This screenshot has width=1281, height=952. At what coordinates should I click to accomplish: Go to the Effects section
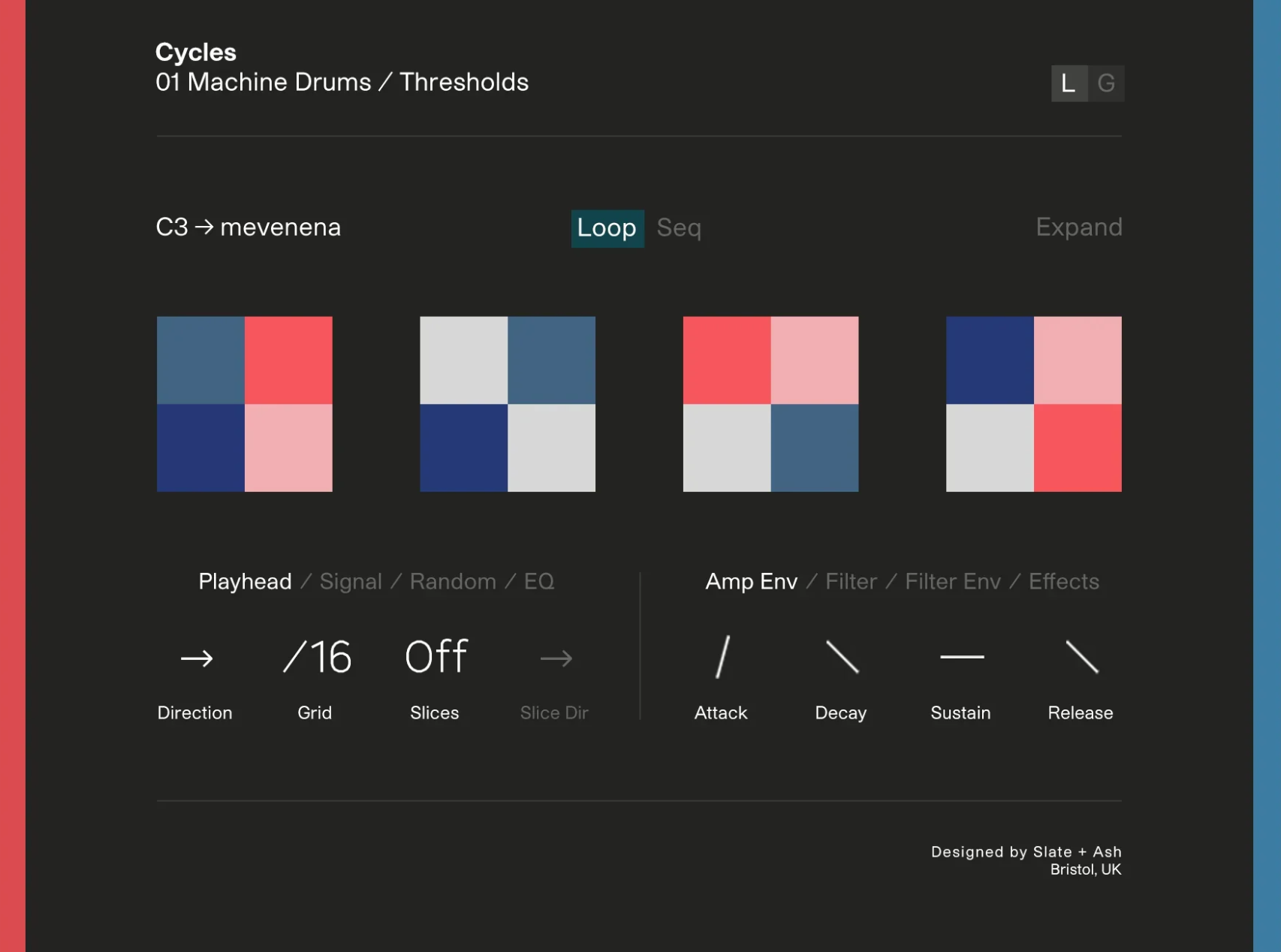(x=1064, y=581)
